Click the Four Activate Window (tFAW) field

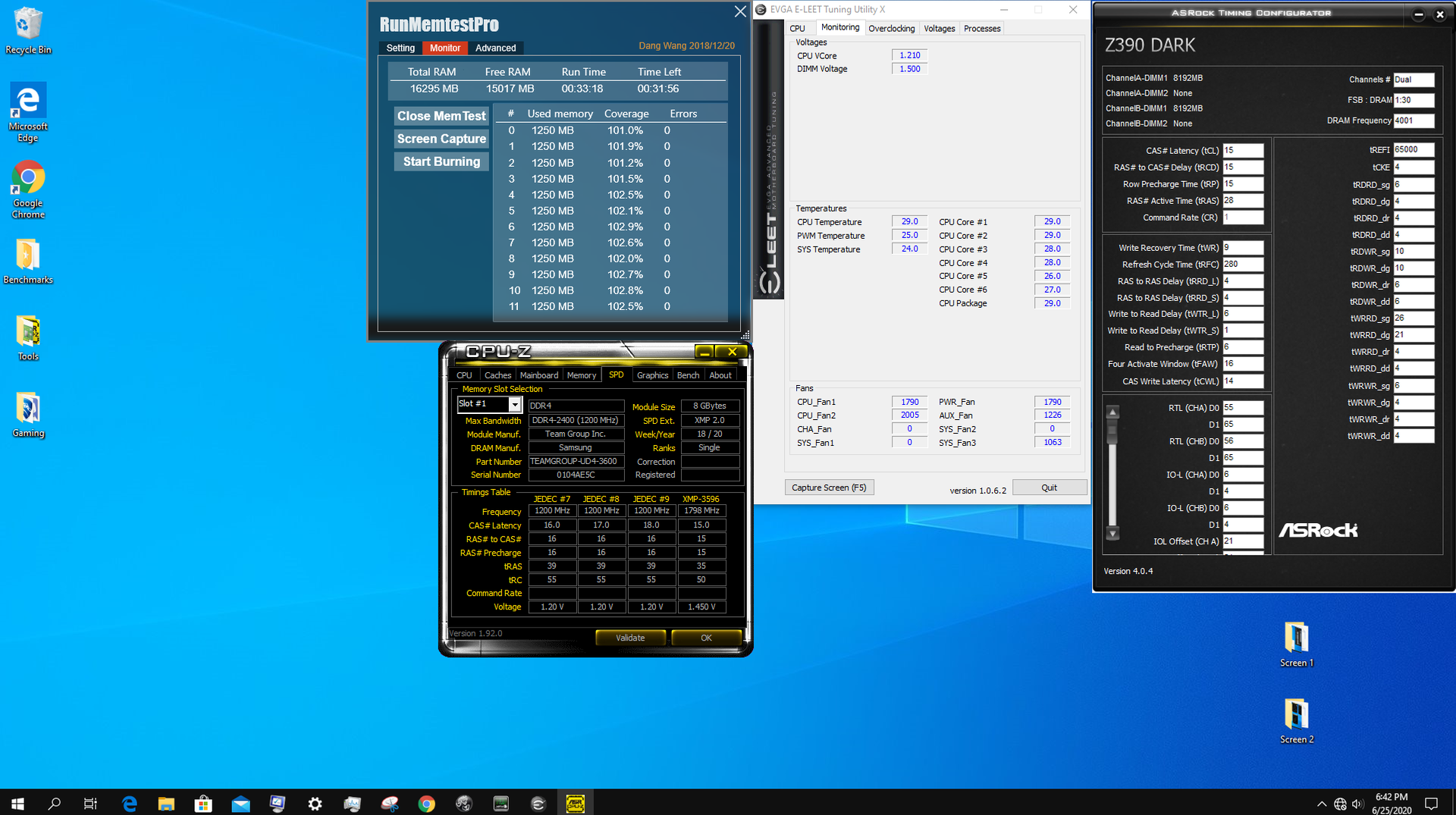click(1243, 364)
